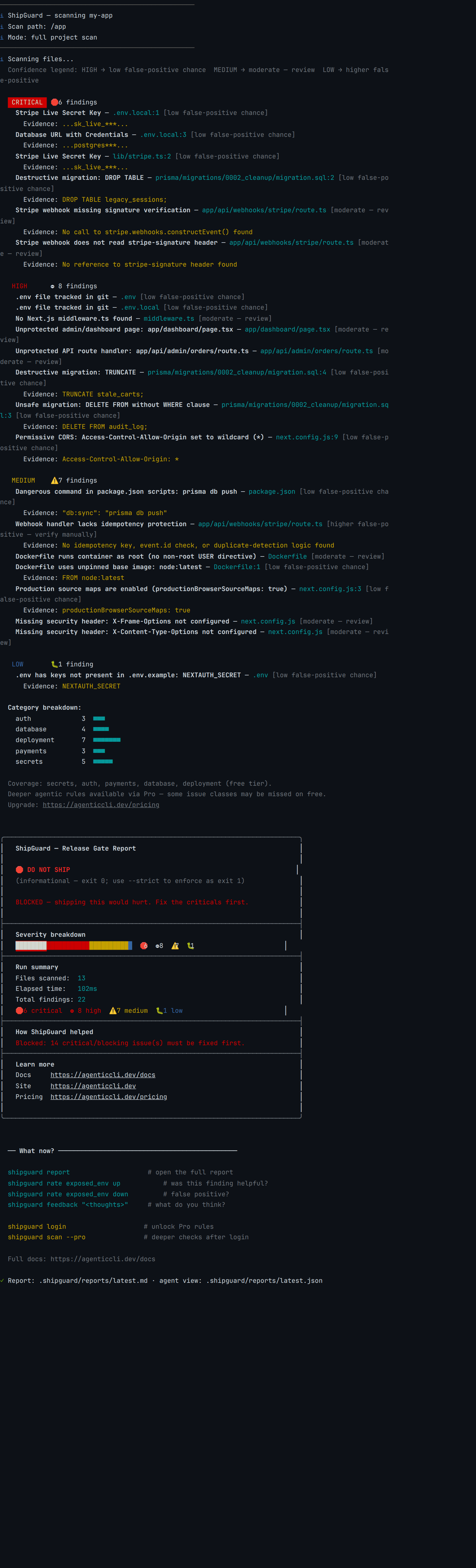Click the warning triangle beside MEDIUM 7 findings
The height and width of the screenshot is (1568, 476).
[x=55, y=480]
